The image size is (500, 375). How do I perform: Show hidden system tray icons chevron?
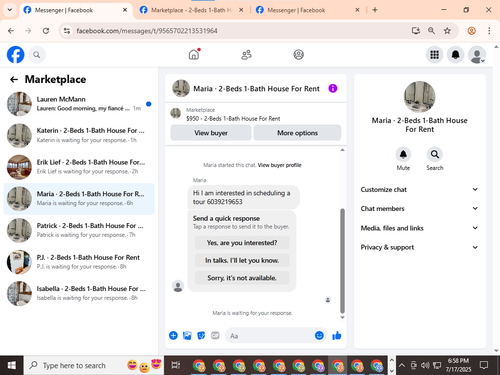(x=402, y=366)
